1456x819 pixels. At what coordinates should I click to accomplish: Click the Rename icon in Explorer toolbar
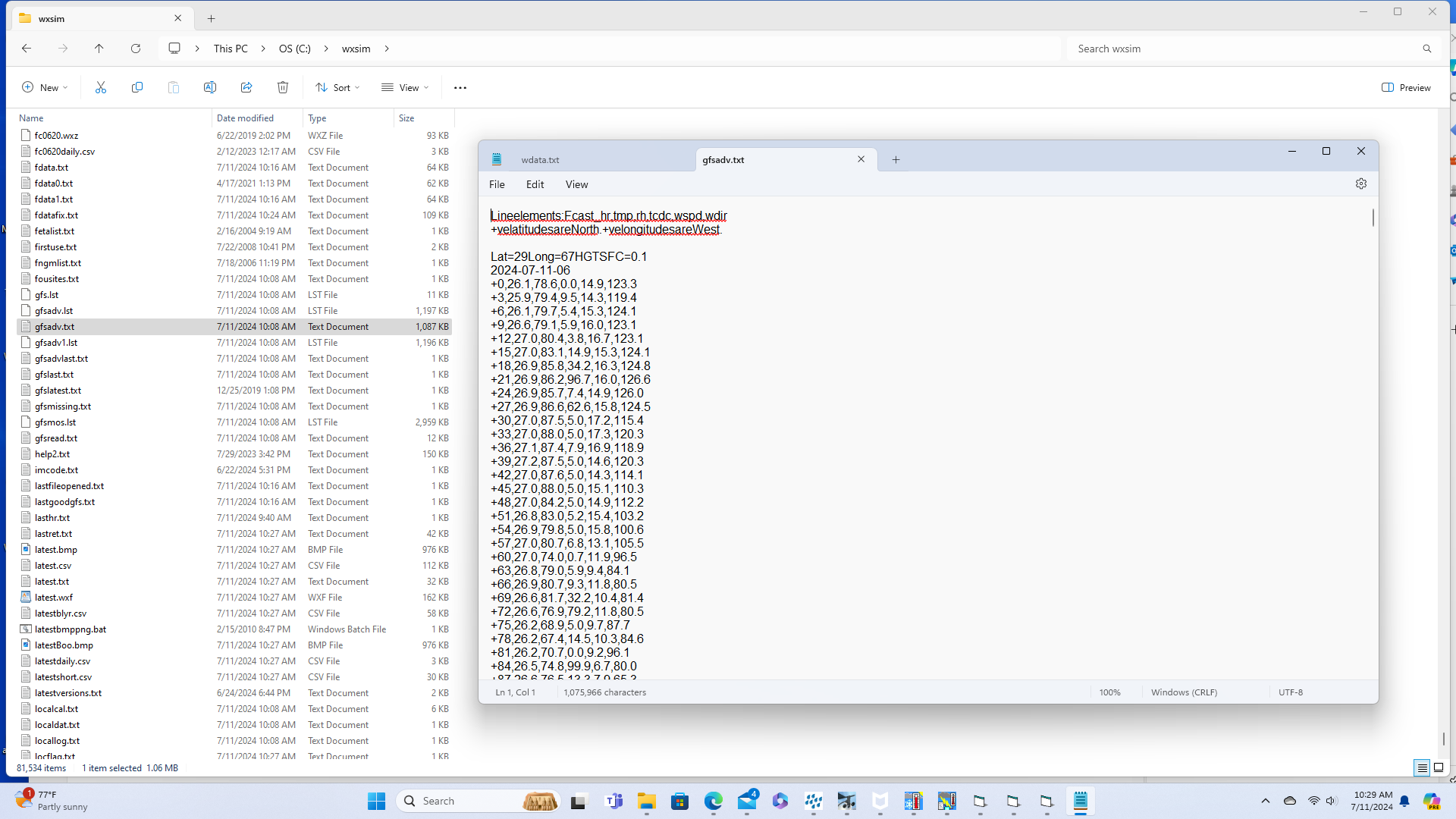pyautogui.click(x=210, y=87)
